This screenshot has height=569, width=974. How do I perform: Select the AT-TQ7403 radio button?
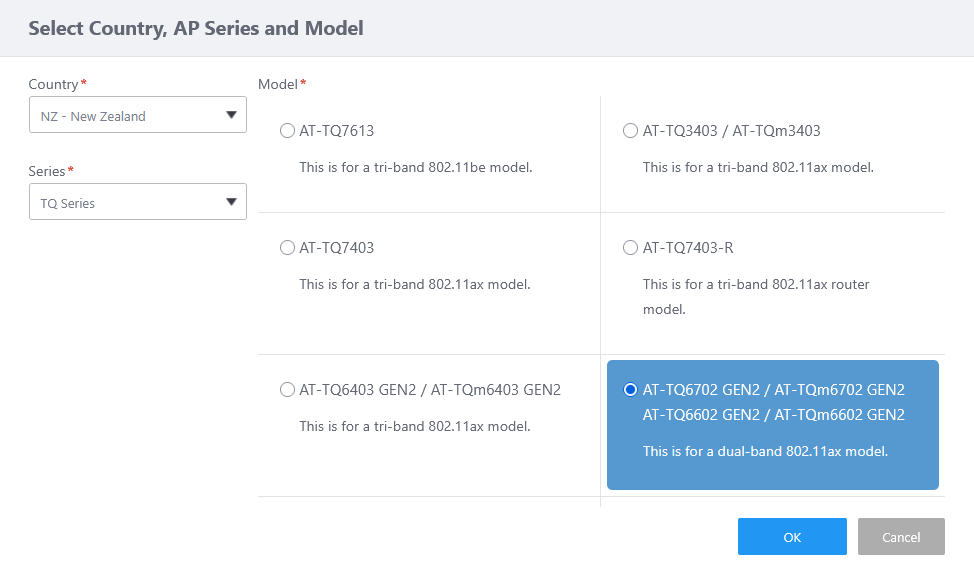pyautogui.click(x=288, y=247)
